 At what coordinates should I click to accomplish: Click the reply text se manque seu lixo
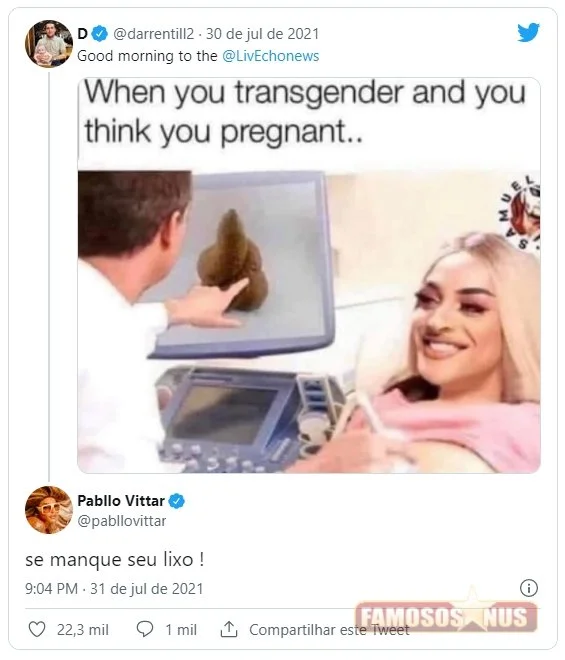click(x=115, y=560)
